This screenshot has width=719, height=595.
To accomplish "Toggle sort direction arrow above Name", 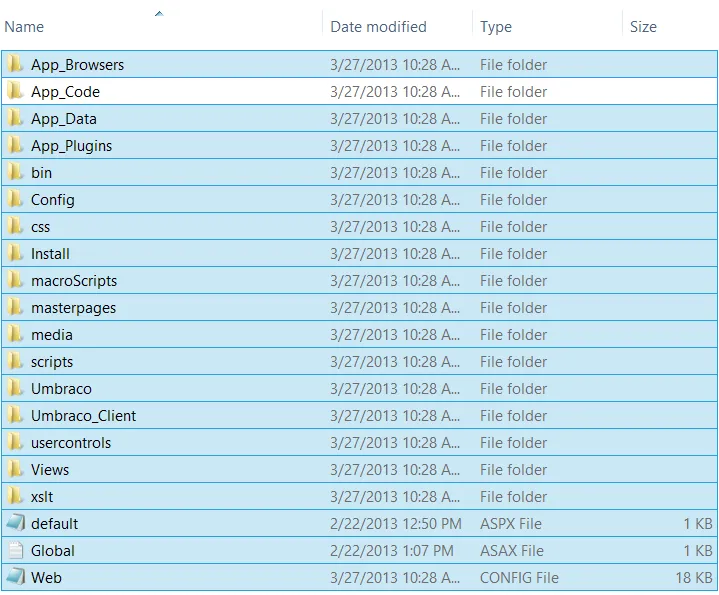I will [x=159, y=14].
